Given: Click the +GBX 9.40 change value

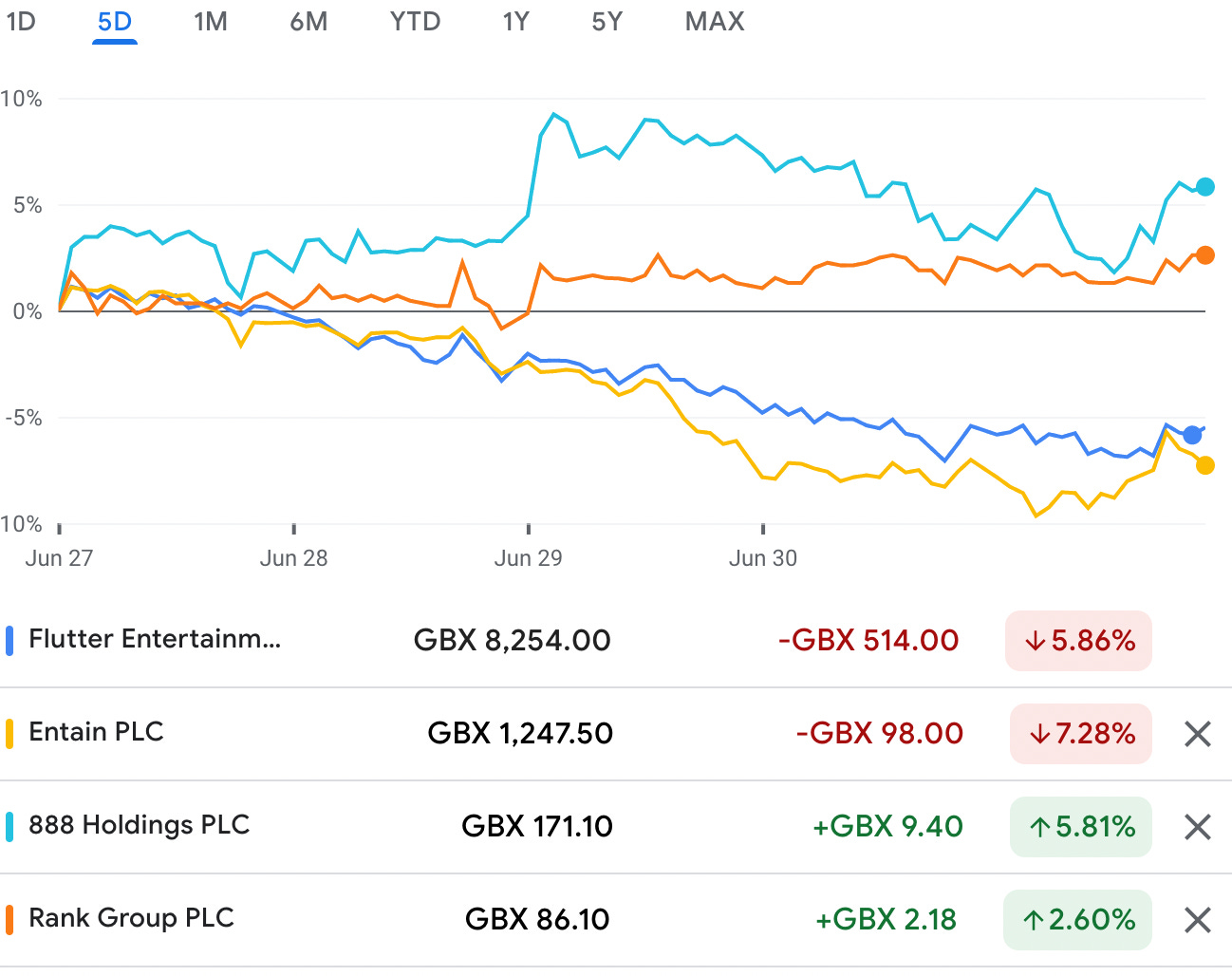Looking at the screenshot, I should 887,827.
